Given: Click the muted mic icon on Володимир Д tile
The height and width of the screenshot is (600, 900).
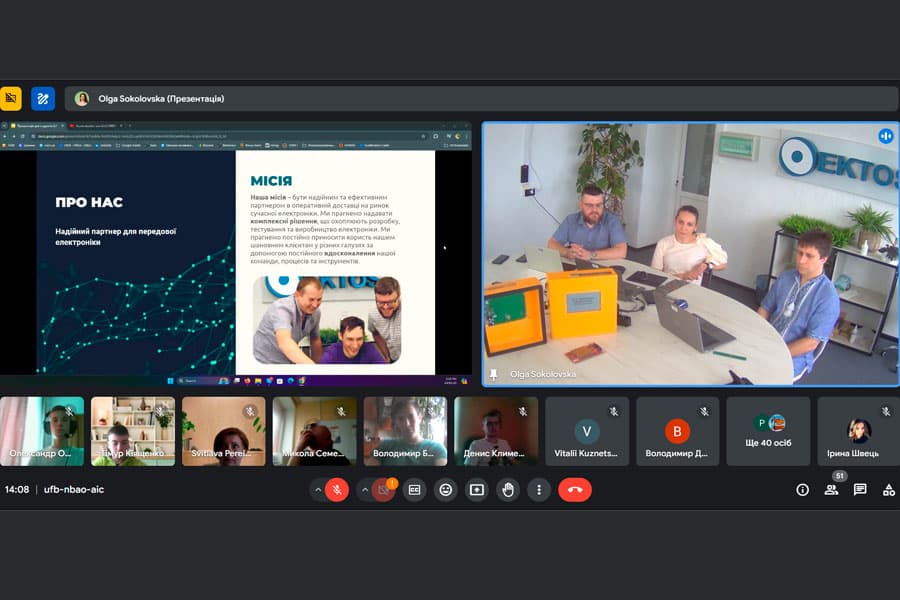Looking at the screenshot, I should click(704, 411).
